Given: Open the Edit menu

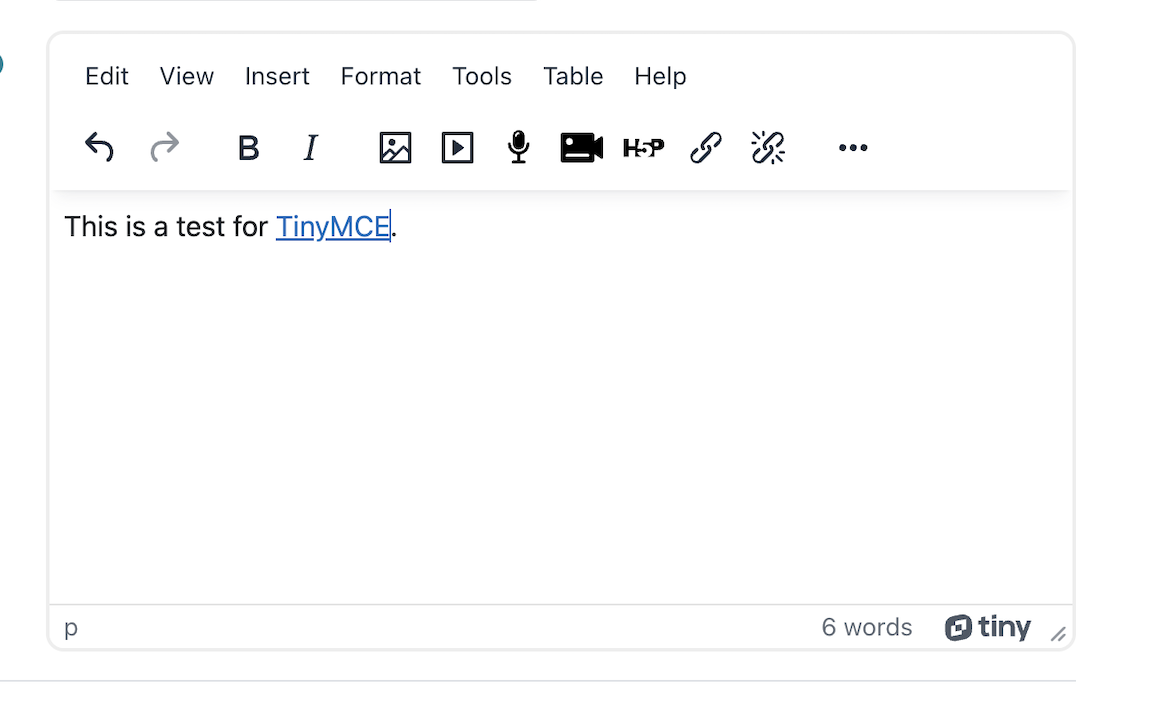Looking at the screenshot, I should pos(107,76).
